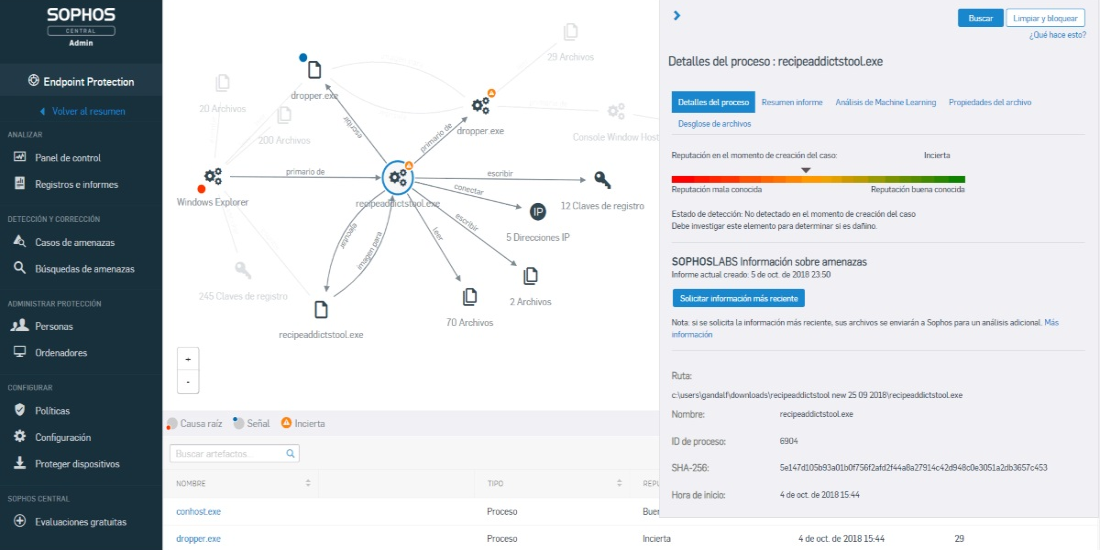Toggle the Causa raíz legend item
This screenshot has width=1100, height=550.
point(194,424)
